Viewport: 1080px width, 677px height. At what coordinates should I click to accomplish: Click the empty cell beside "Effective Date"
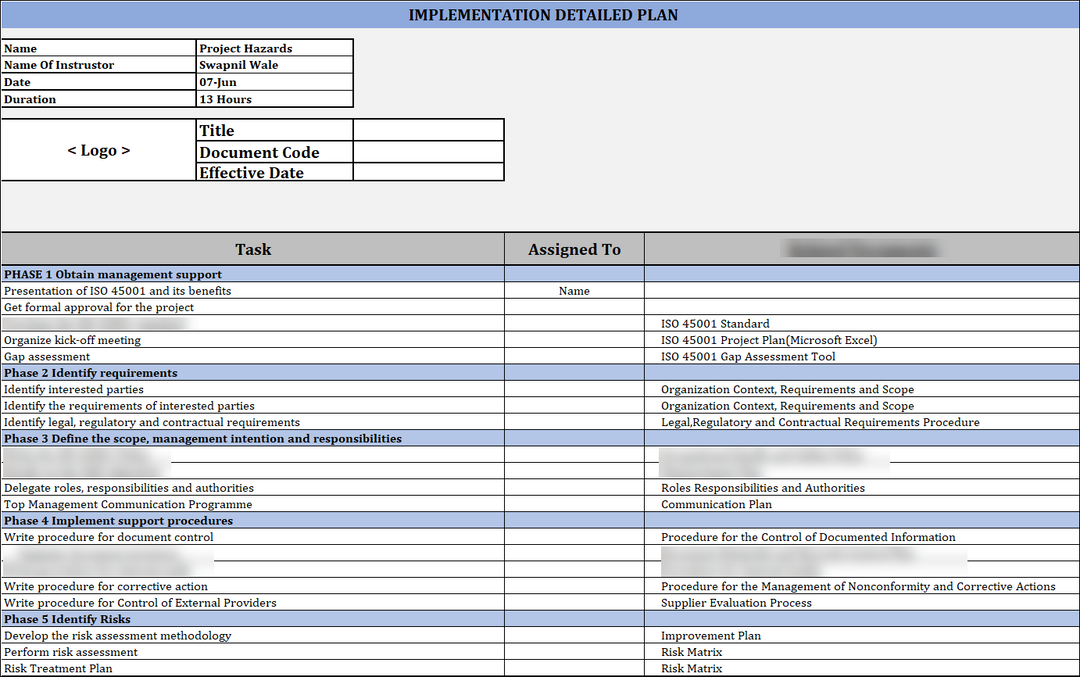pyautogui.click(x=428, y=172)
